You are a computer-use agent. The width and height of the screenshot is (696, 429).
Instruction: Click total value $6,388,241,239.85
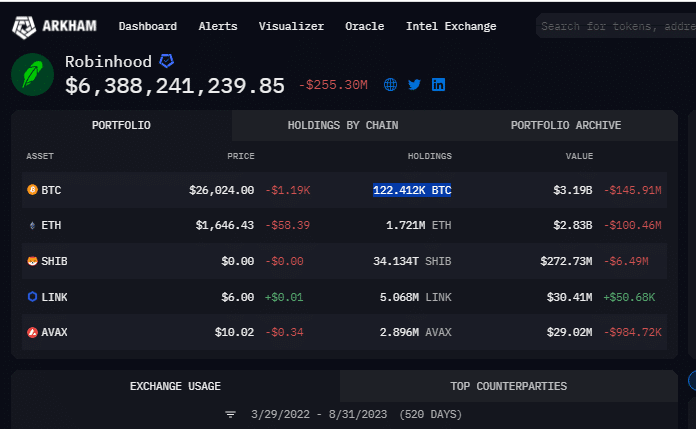point(175,86)
